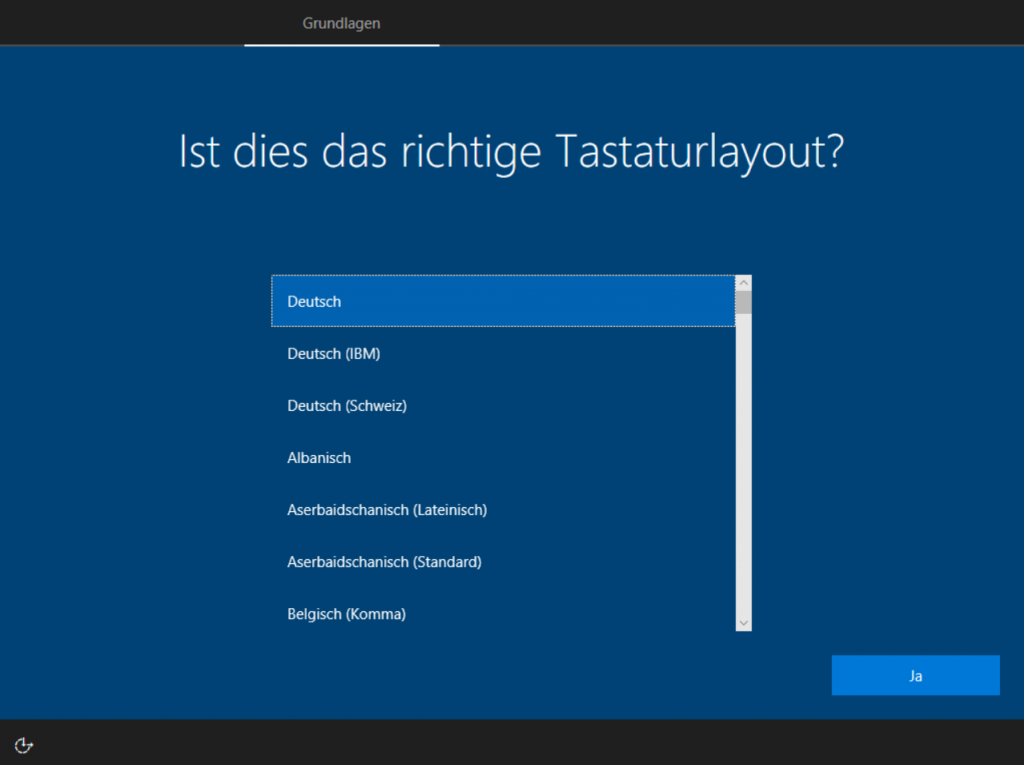Image resolution: width=1024 pixels, height=765 pixels.
Task: Click the list scrollbar up arrow
Action: [743, 283]
